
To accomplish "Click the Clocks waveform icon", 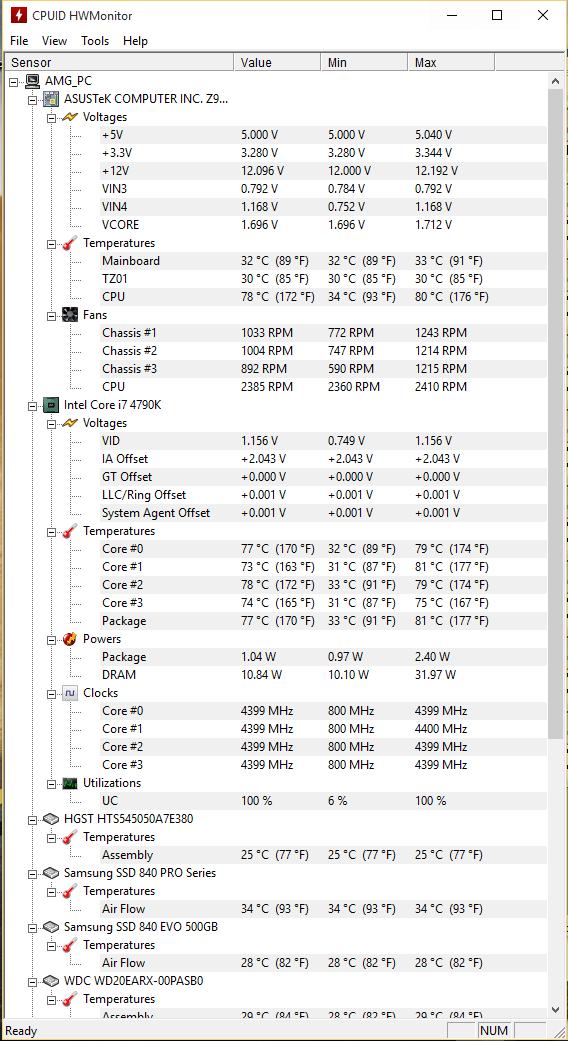I will 70,692.
